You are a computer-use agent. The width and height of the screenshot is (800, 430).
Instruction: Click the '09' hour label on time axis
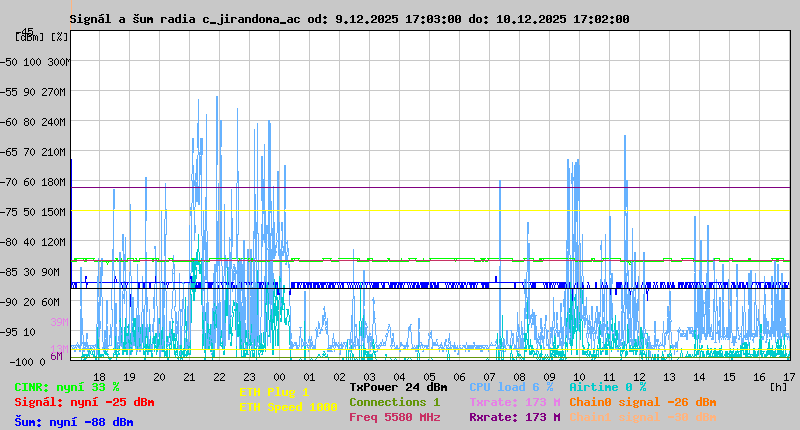pos(549,377)
